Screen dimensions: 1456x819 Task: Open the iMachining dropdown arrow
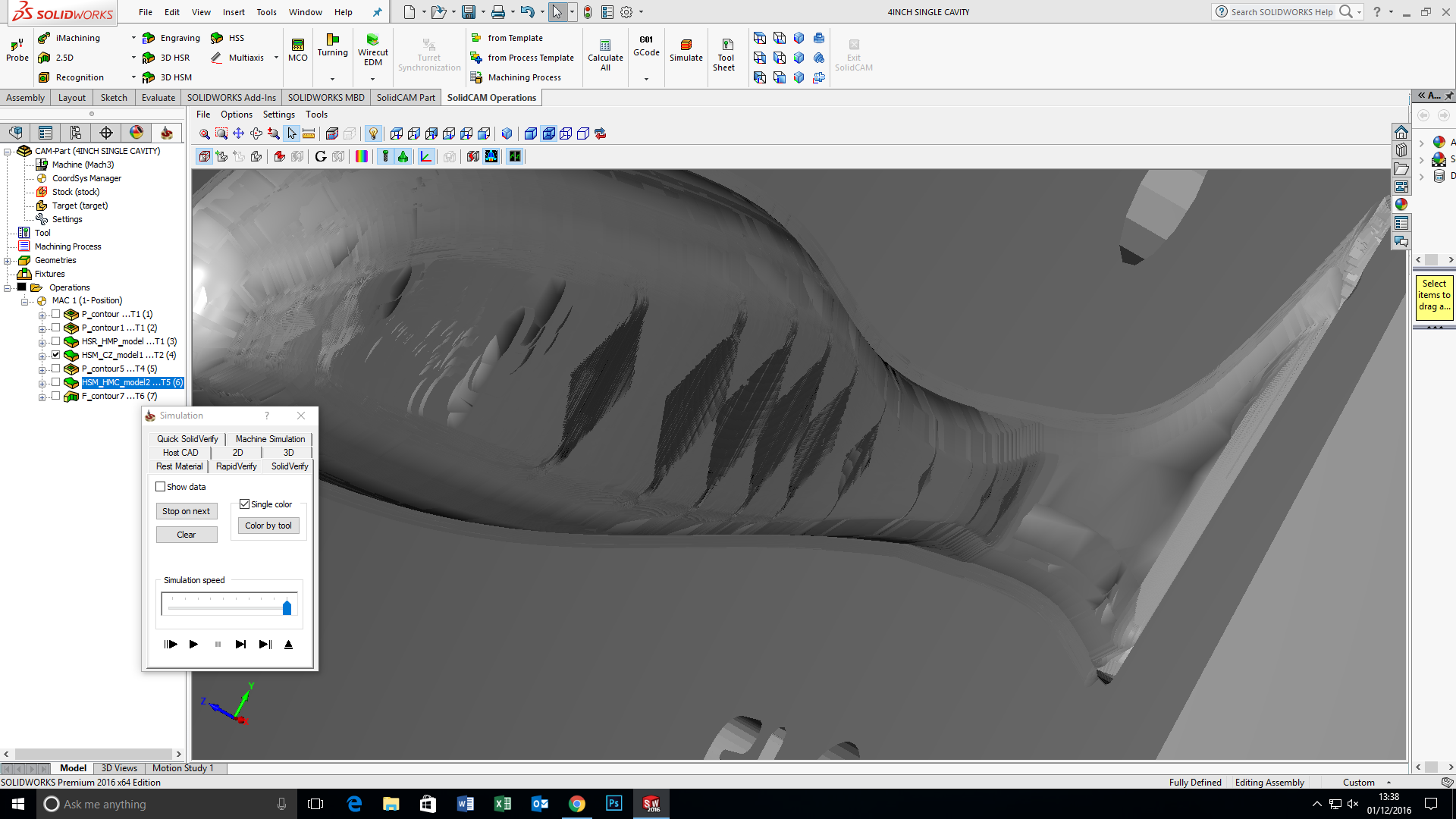pyautogui.click(x=133, y=38)
